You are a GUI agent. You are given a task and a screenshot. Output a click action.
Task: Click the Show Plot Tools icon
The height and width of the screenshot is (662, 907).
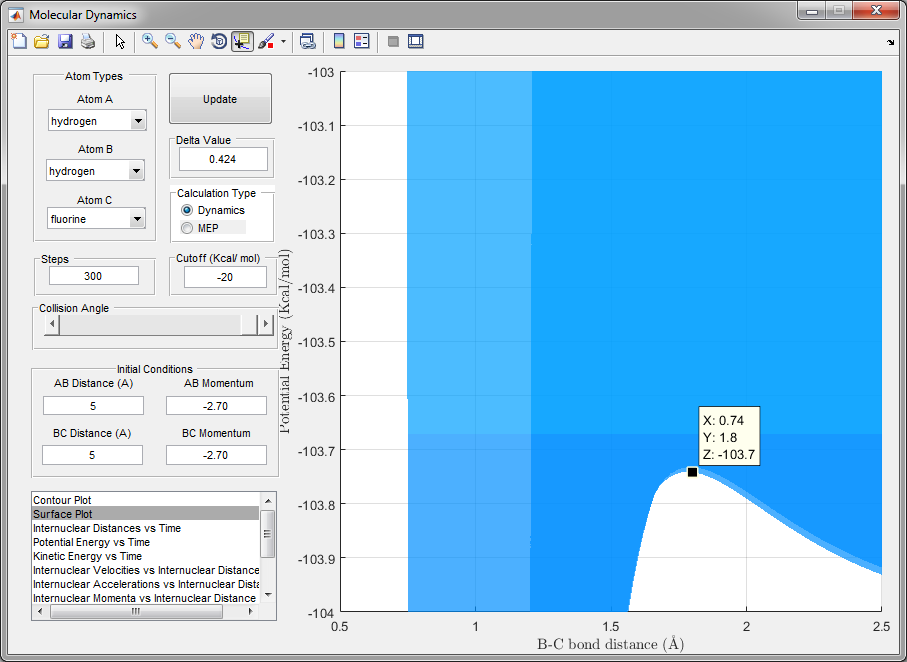pos(415,41)
